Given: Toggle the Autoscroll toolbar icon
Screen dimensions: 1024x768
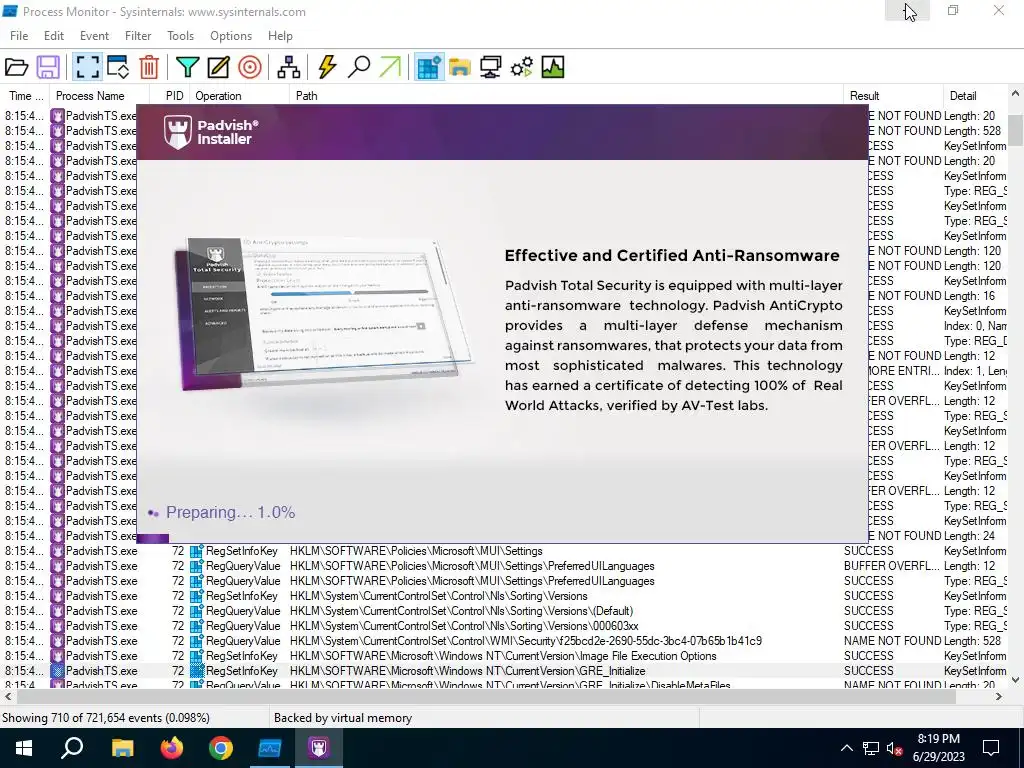Looking at the screenshot, I should (x=118, y=67).
